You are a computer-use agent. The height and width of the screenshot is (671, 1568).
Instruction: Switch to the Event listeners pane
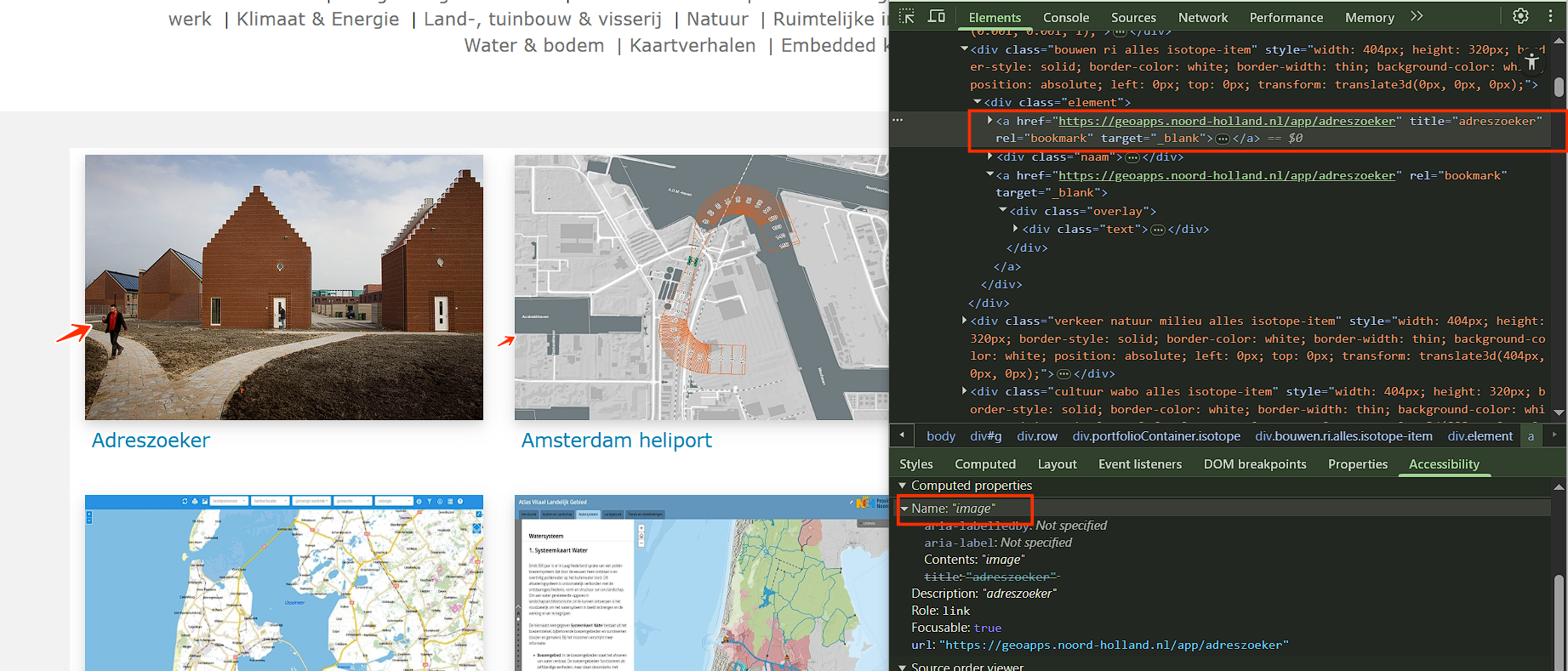coord(1139,464)
